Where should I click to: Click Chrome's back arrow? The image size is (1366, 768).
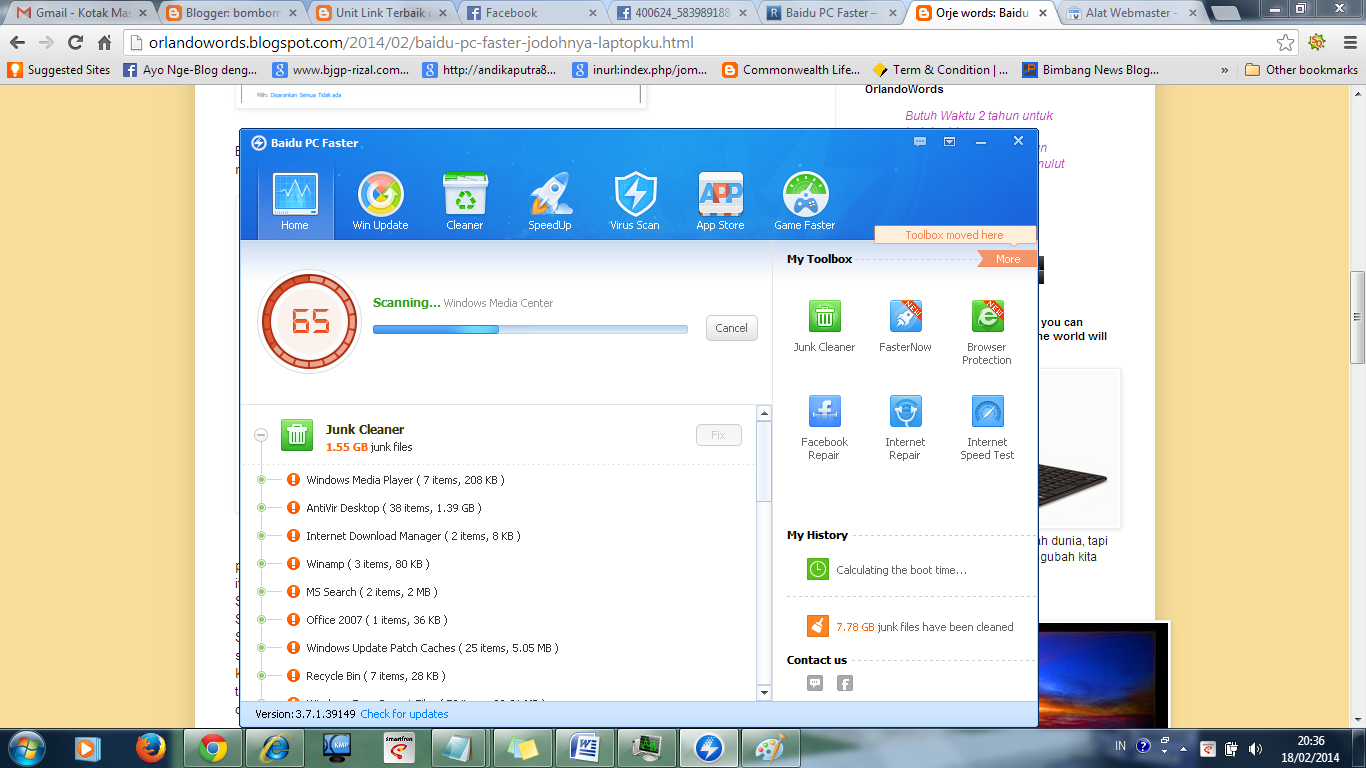[17, 43]
